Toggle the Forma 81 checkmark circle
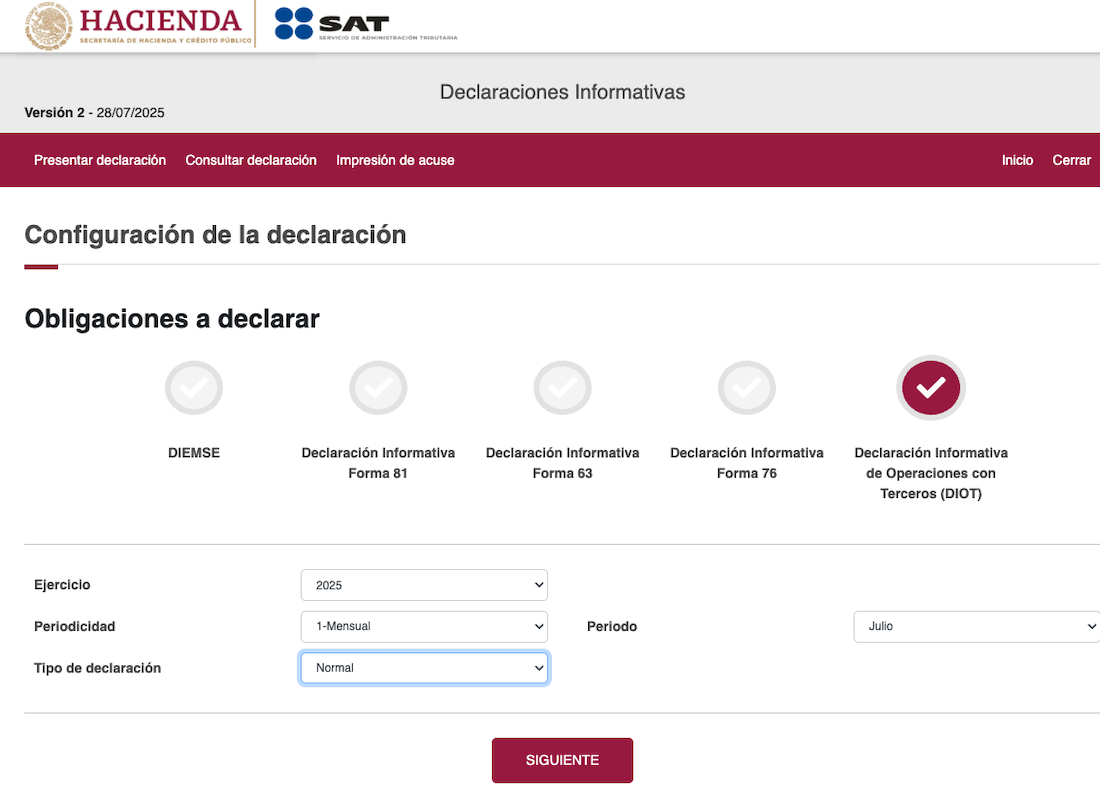 coord(378,387)
